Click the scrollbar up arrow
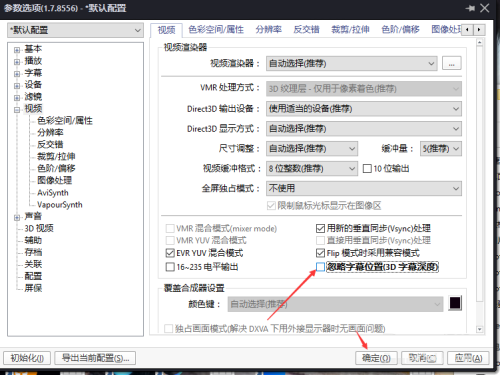Image resolution: width=500 pixels, height=375 pixels. coord(479,43)
